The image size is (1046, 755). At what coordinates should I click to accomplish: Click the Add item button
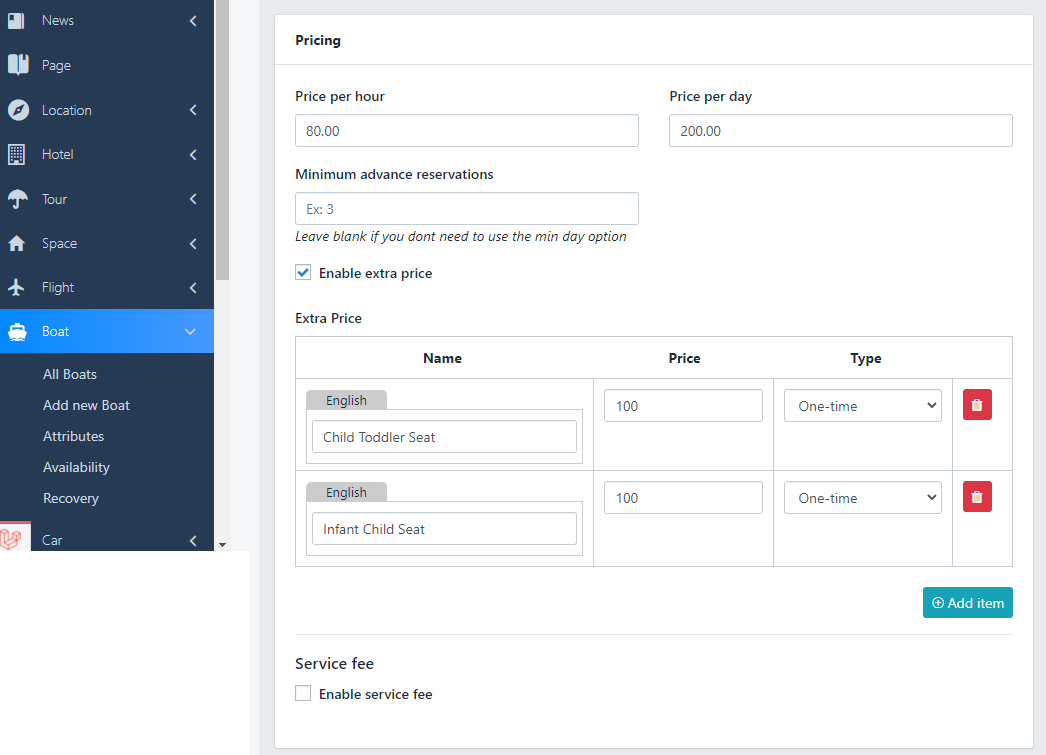pyautogui.click(x=967, y=603)
